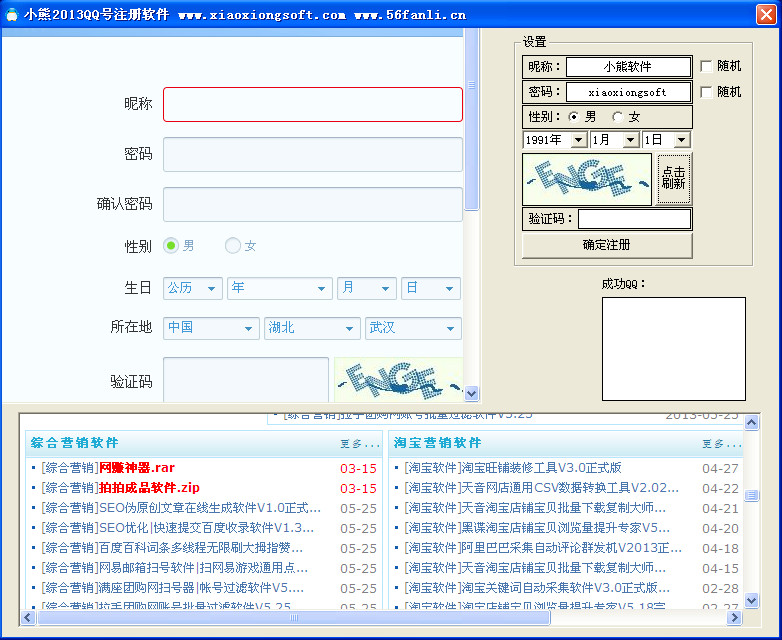Image resolution: width=782 pixels, height=640 pixels.
Task: Expand the 公历 calendar type dropdown
Action: (193, 288)
